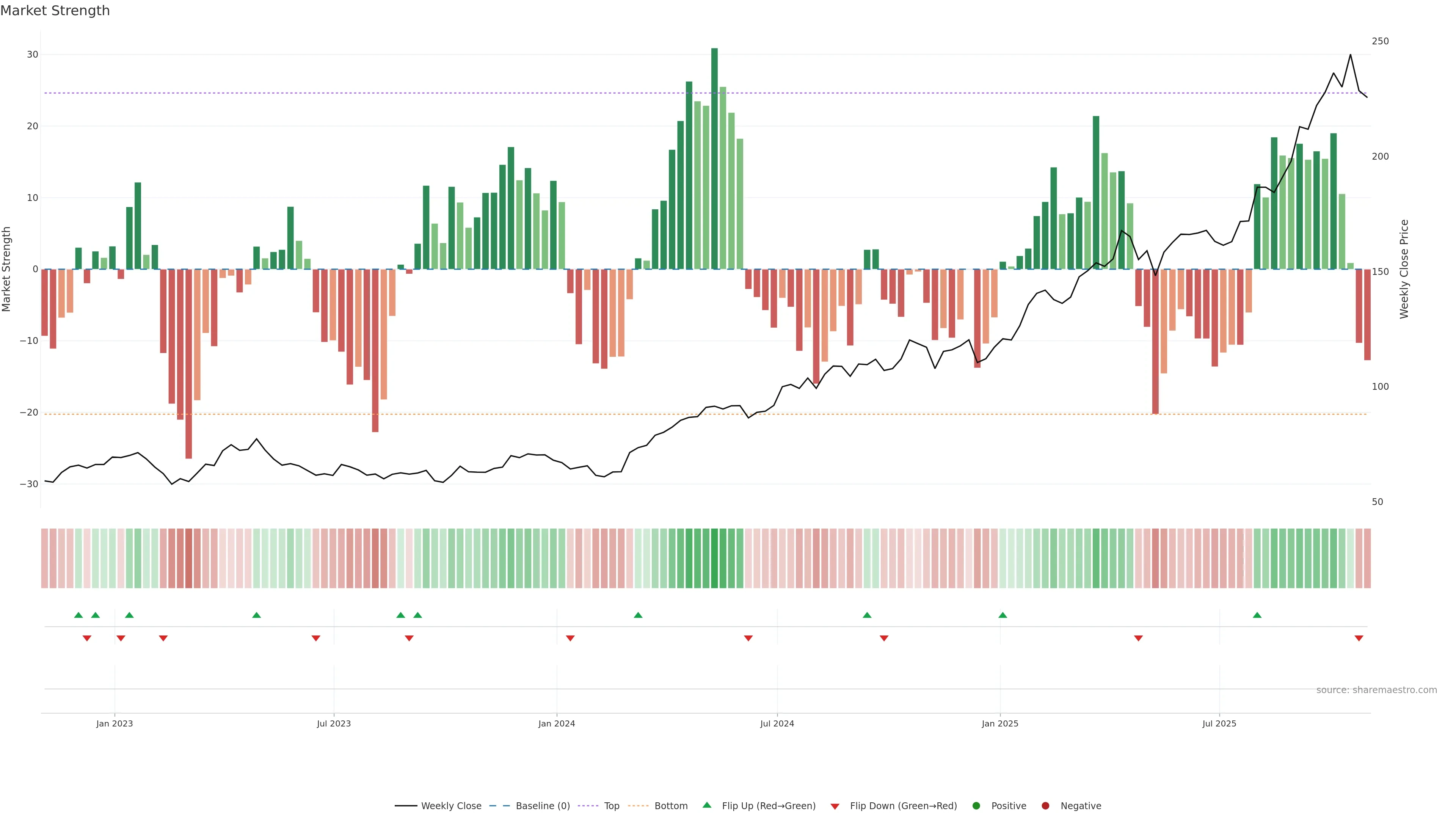Click the Jul 2025 x-axis label
The width and height of the screenshot is (1456, 819).
(x=1219, y=723)
